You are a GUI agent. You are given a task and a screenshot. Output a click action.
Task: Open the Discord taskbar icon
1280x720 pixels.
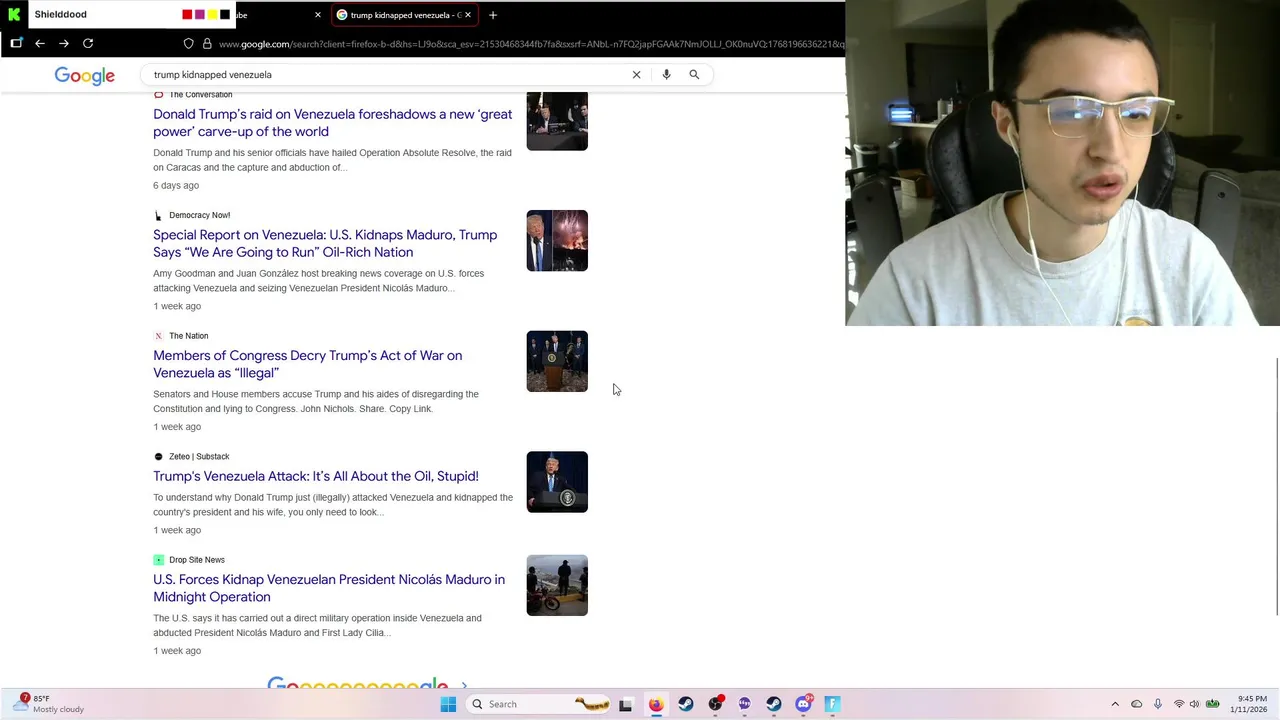[x=804, y=704]
